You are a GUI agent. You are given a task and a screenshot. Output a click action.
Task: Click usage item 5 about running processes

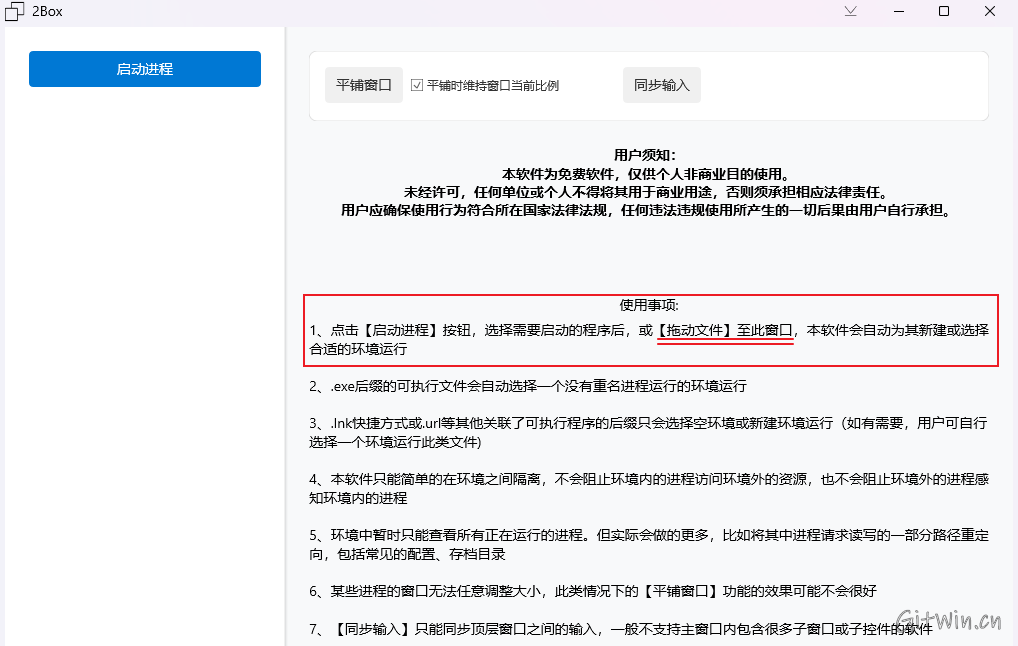648,544
